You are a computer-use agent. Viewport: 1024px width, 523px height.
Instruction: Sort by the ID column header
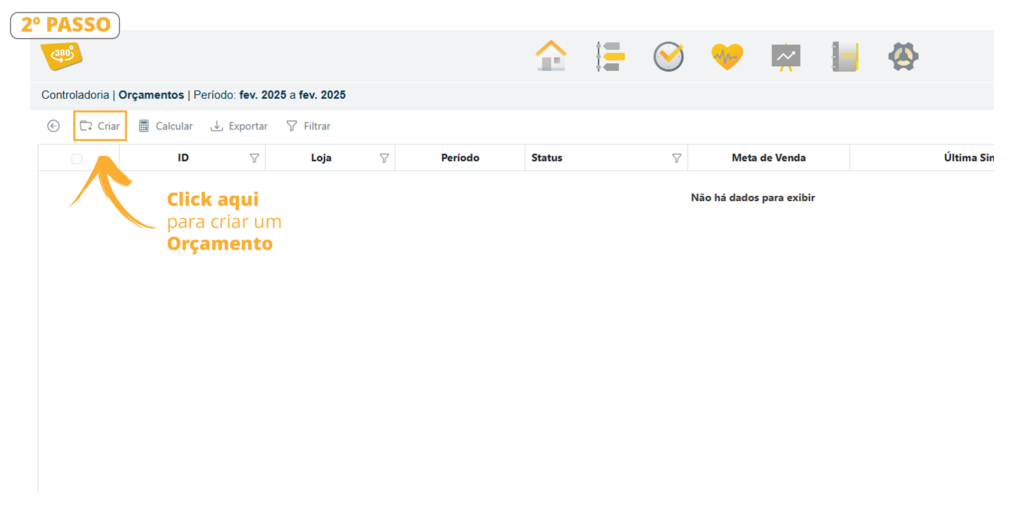pos(183,158)
